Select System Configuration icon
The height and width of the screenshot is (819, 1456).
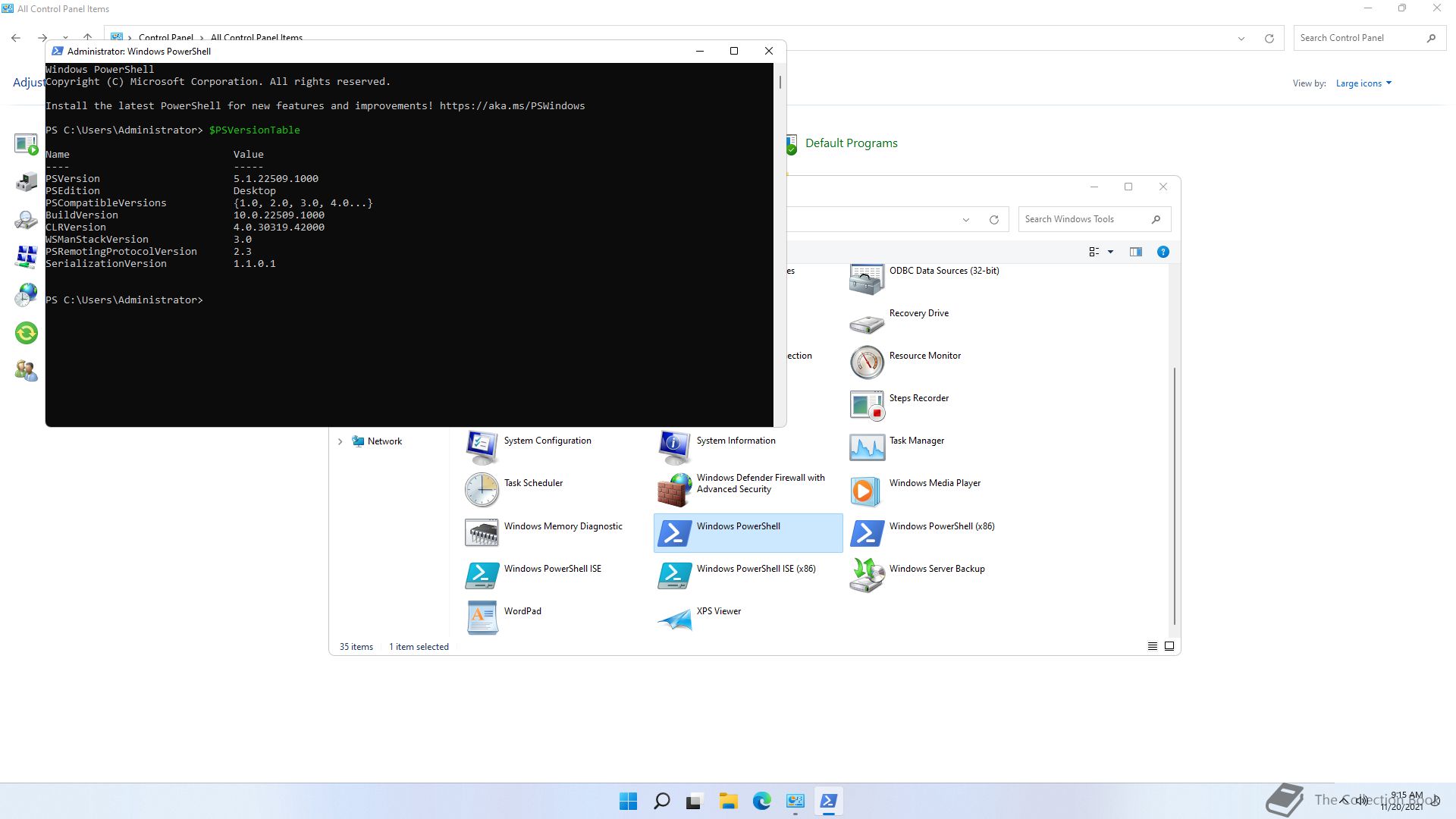pos(482,448)
